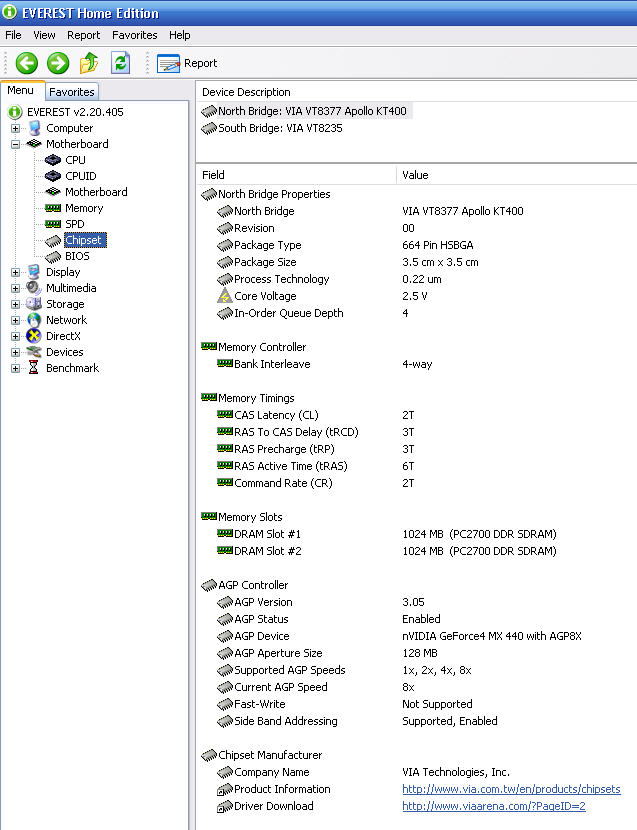Click the CPU chip icon in tree
The height and width of the screenshot is (830, 637).
(52, 160)
